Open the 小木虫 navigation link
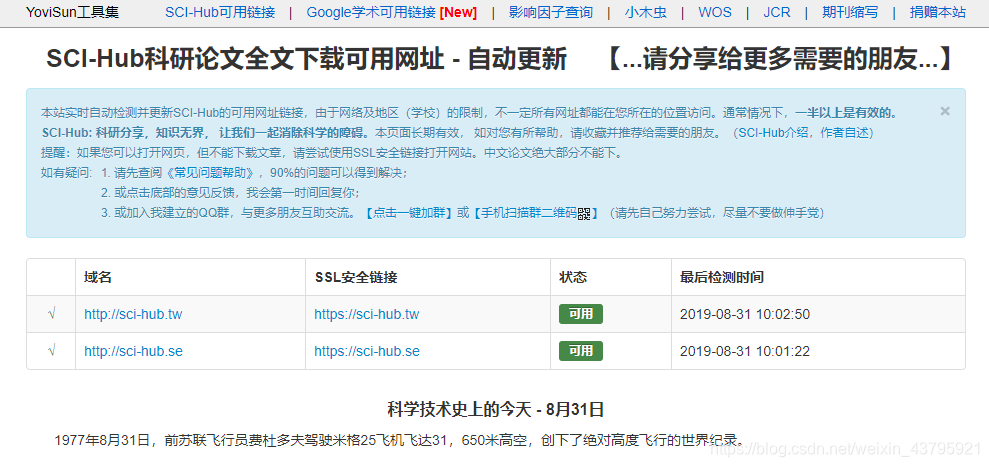Viewport: 989px width, 467px height. (646, 12)
